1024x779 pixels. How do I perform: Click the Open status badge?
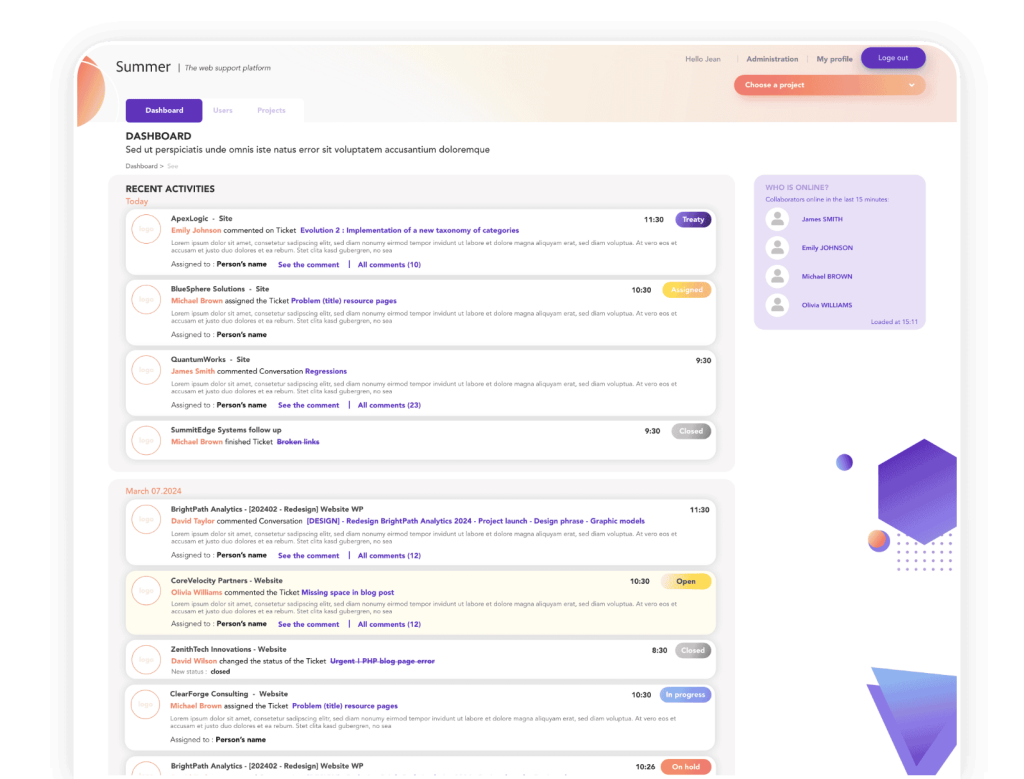(686, 581)
